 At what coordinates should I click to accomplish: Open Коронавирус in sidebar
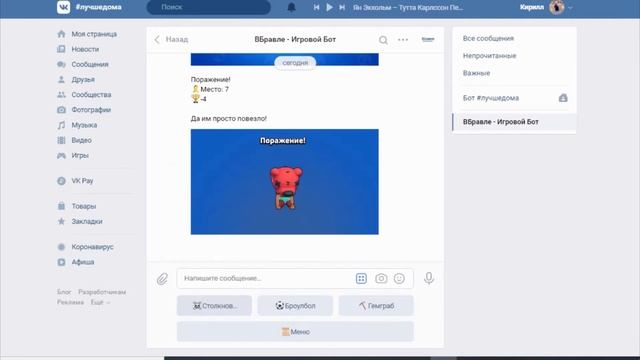coord(92,247)
